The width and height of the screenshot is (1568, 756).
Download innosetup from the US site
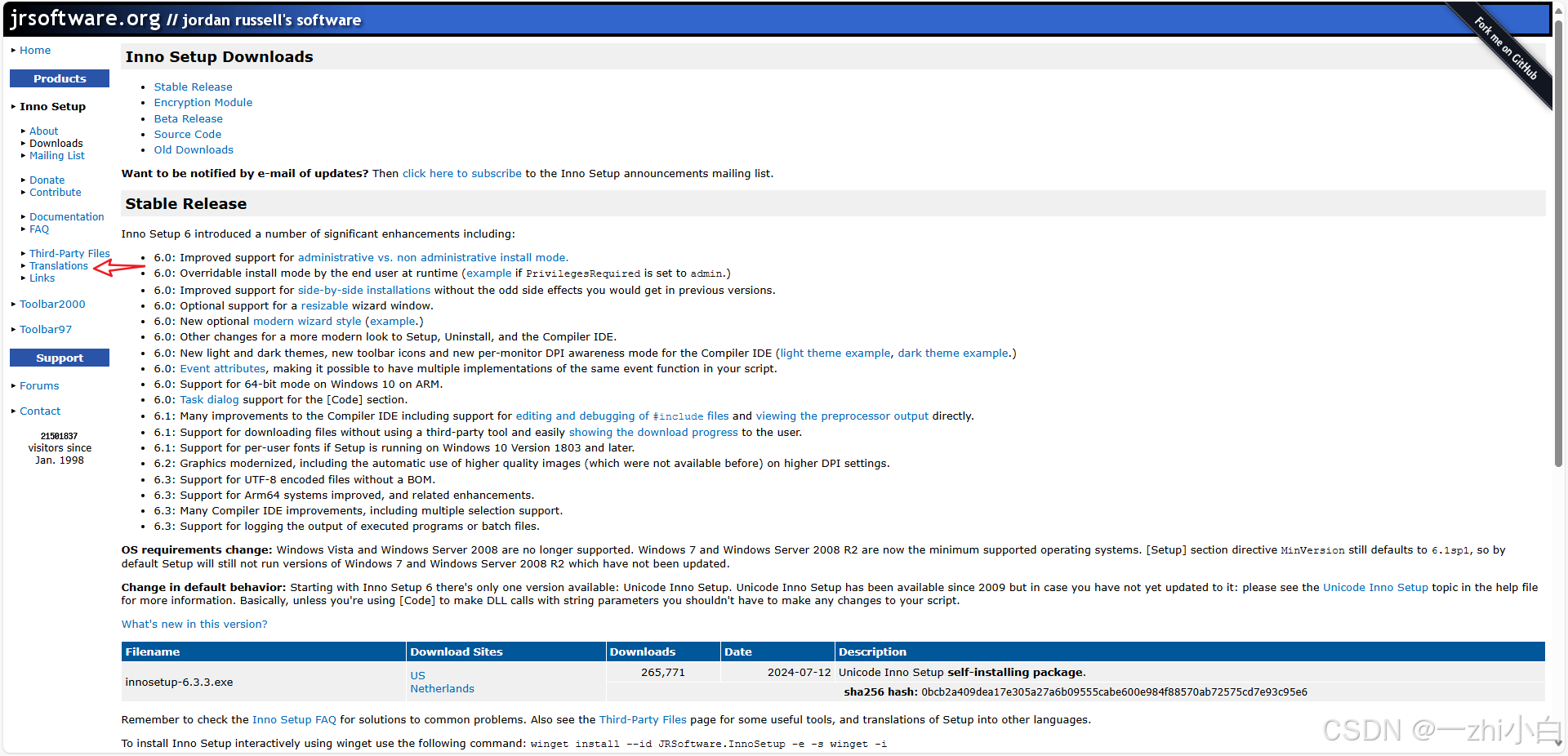[x=417, y=676]
